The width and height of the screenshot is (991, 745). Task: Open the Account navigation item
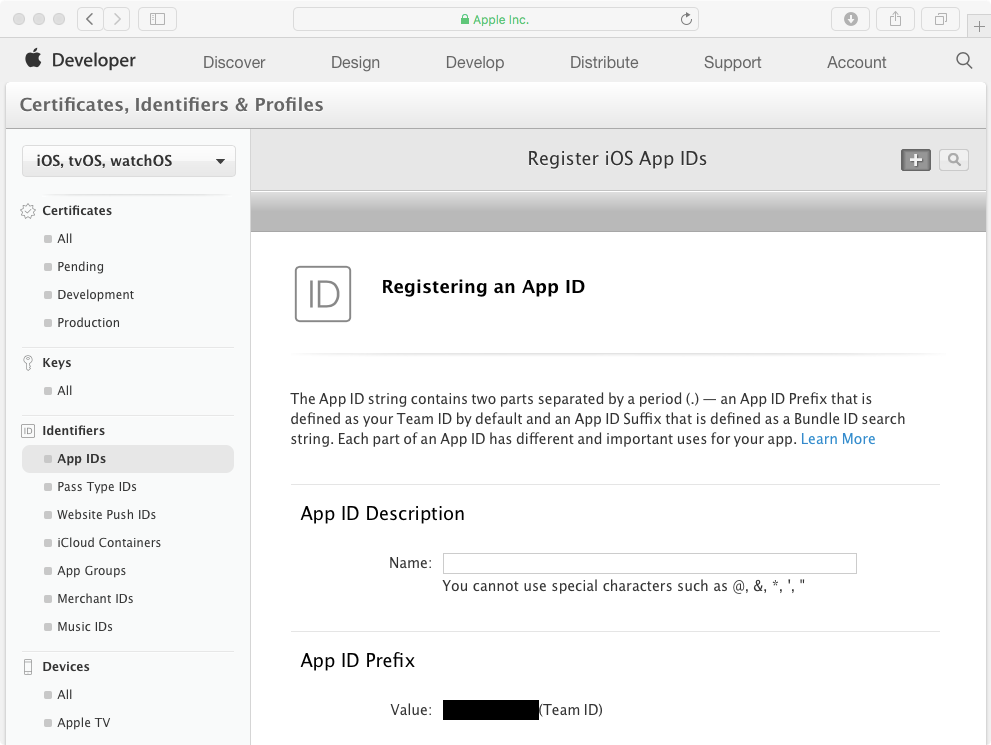pyautogui.click(x=856, y=62)
